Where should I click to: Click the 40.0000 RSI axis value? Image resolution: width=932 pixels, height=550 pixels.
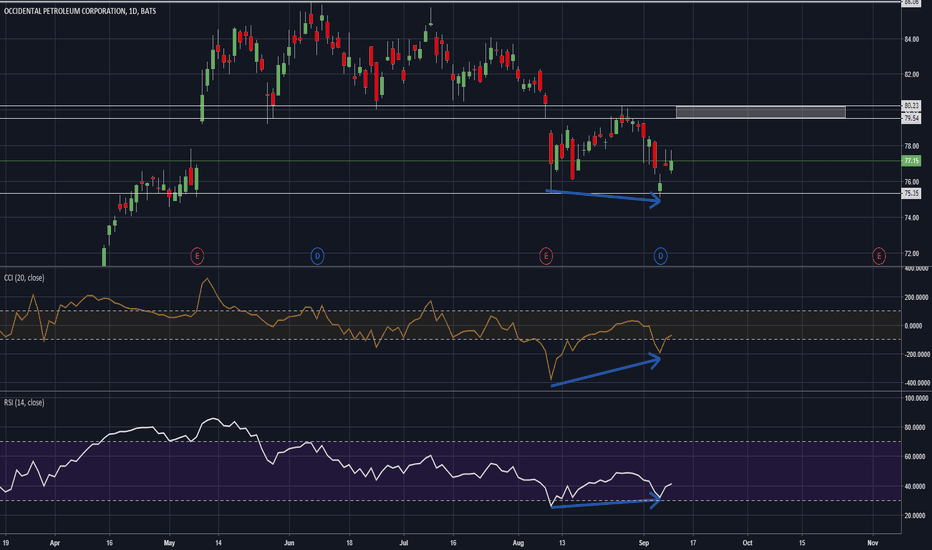coord(917,486)
